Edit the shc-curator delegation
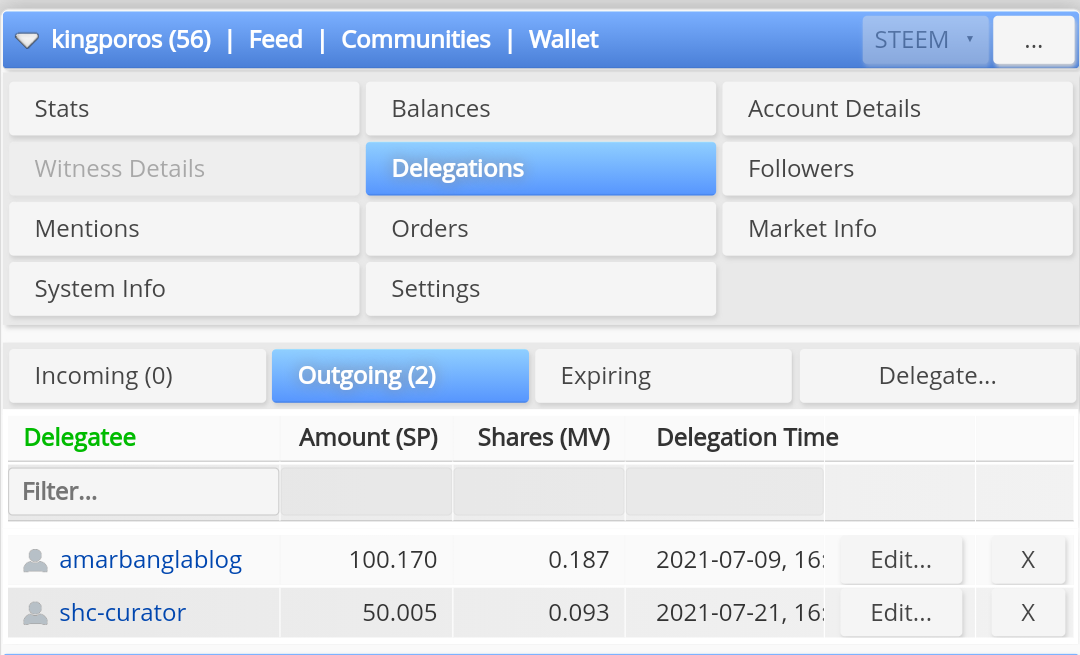The width and height of the screenshot is (1080, 655). point(901,612)
